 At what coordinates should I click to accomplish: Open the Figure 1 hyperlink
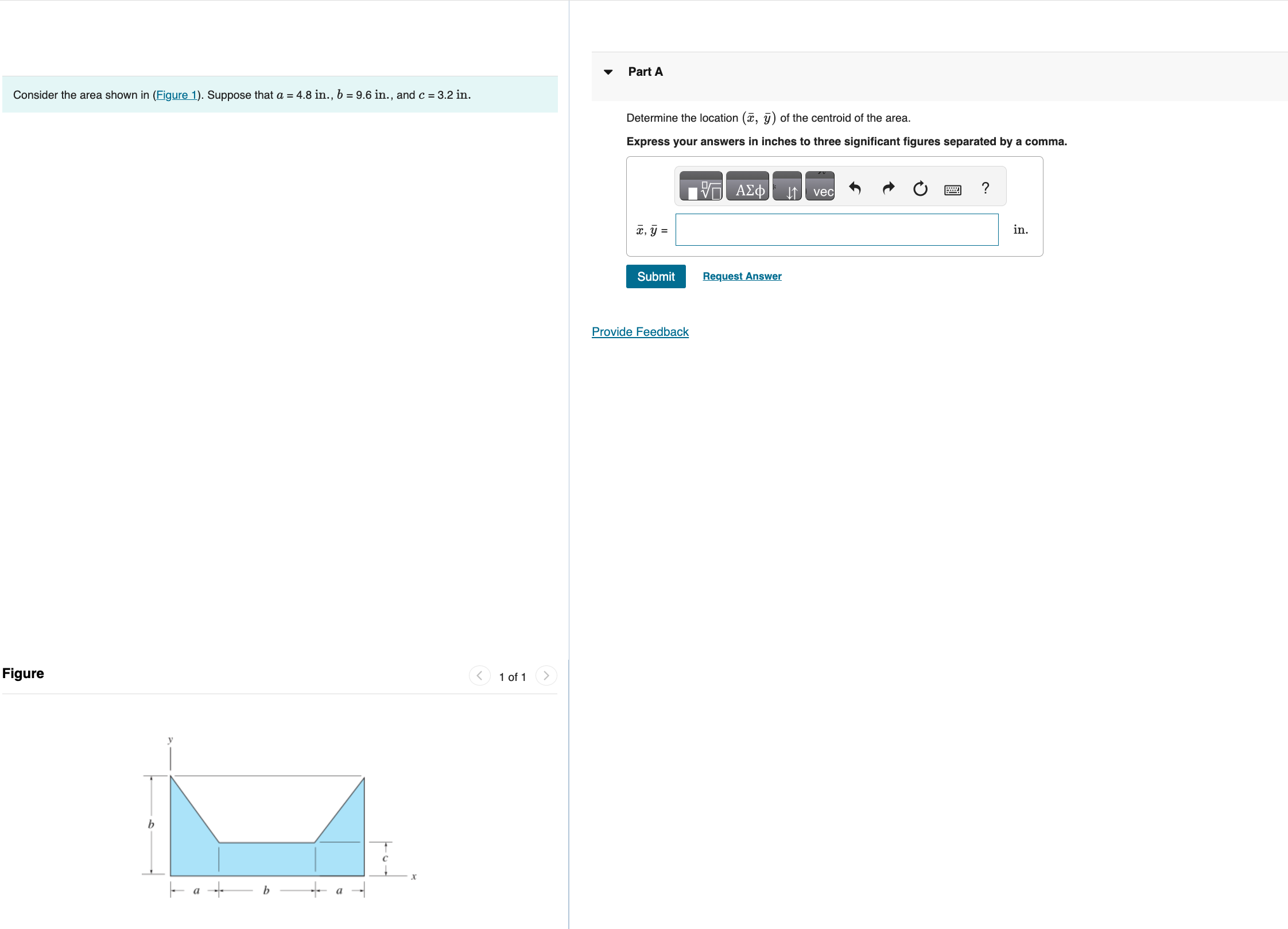point(177,95)
